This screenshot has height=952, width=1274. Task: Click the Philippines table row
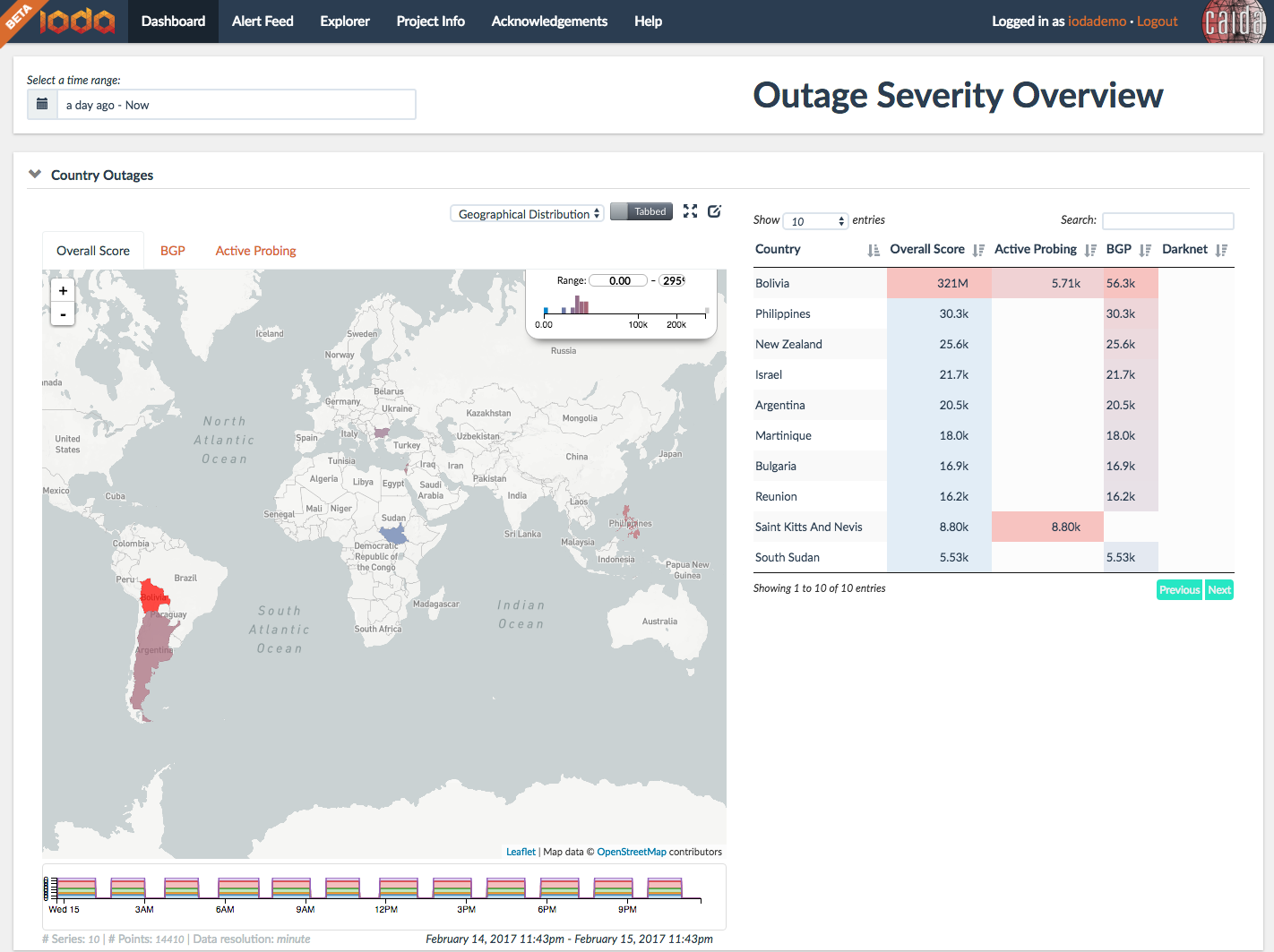coord(994,313)
